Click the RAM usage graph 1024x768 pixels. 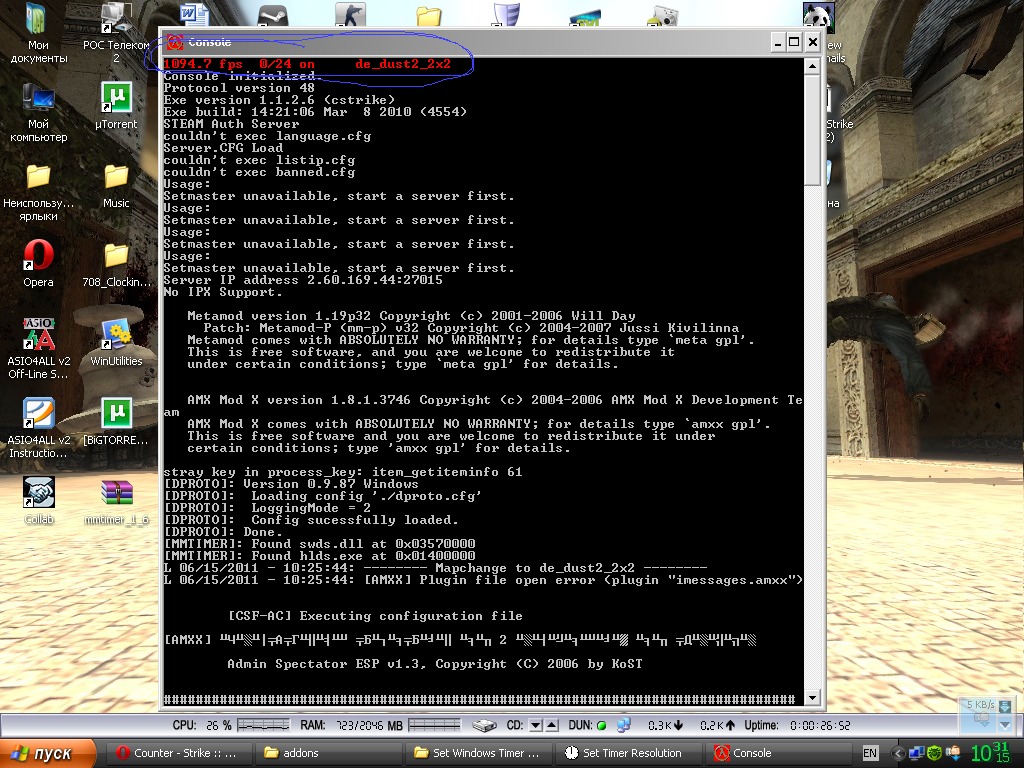pos(434,725)
